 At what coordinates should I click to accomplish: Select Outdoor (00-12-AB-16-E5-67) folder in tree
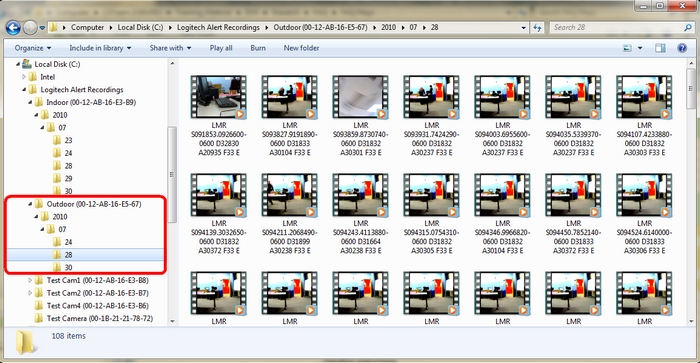click(x=94, y=204)
